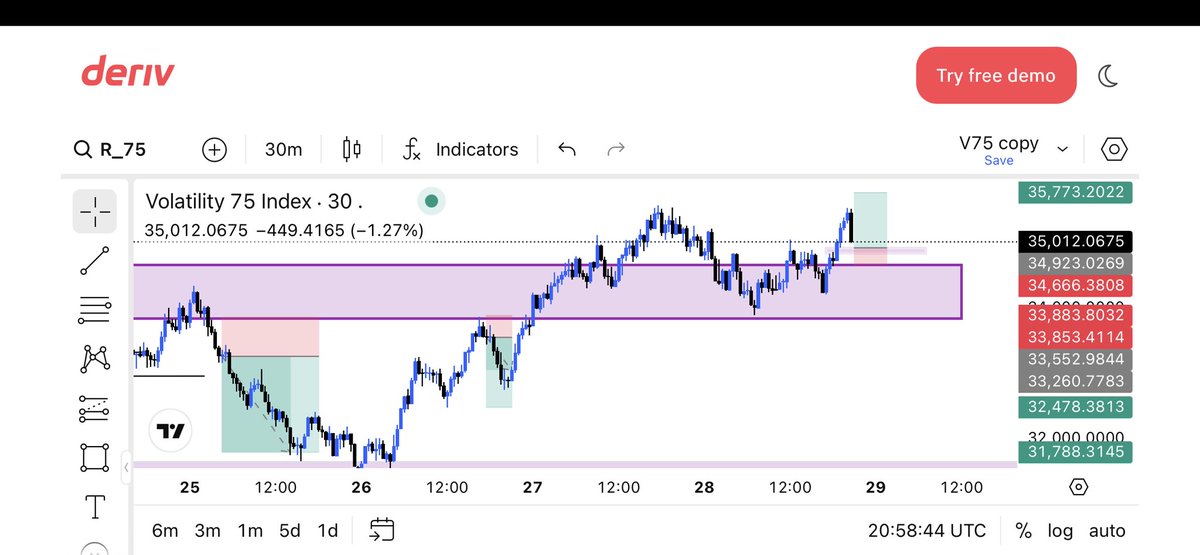Viewport: 1200px width, 555px height.
Task: Click the Deriv logo
Action: pyautogui.click(x=128, y=73)
